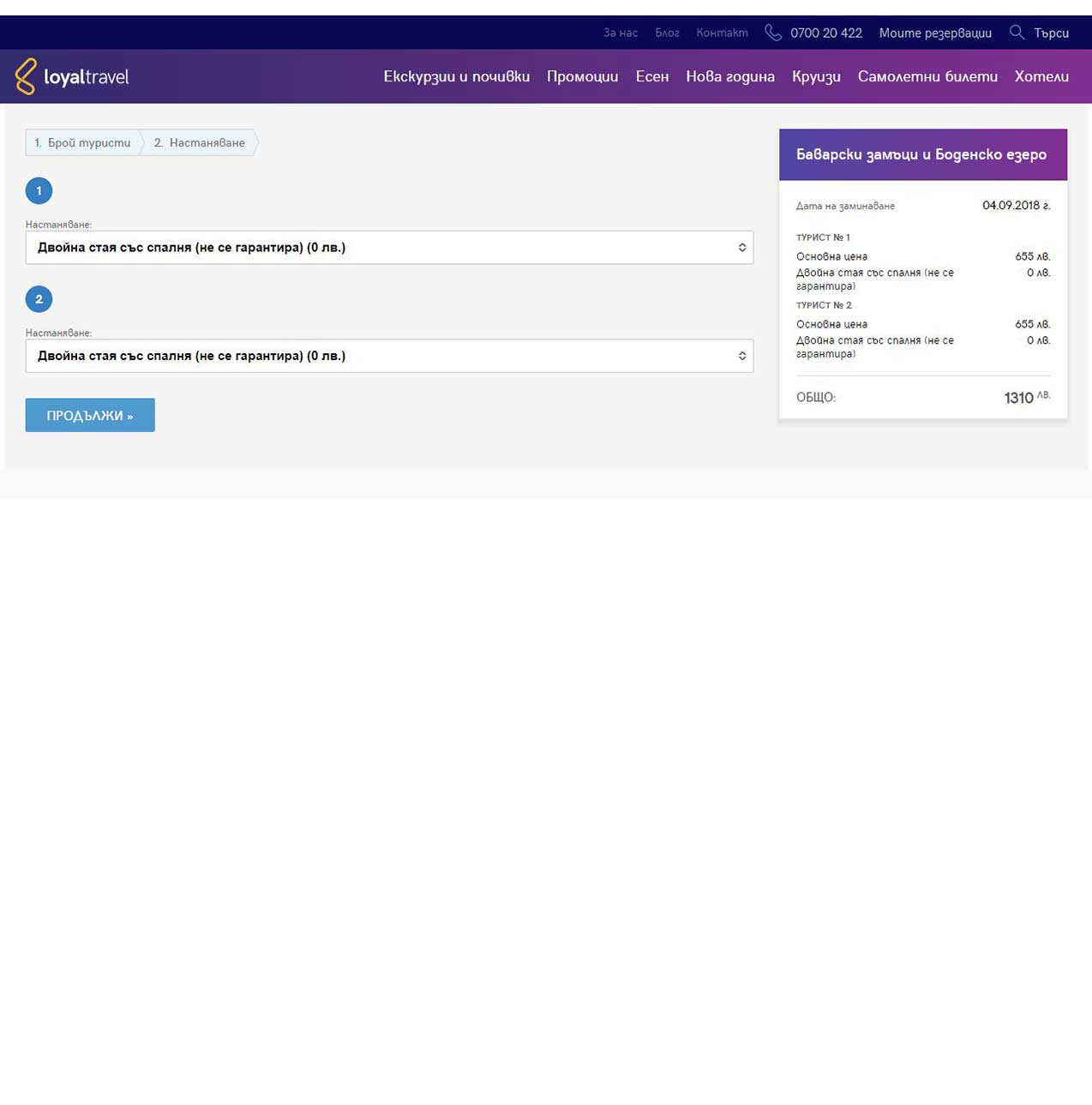Select step 2. Настаняване

[x=200, y=142]
